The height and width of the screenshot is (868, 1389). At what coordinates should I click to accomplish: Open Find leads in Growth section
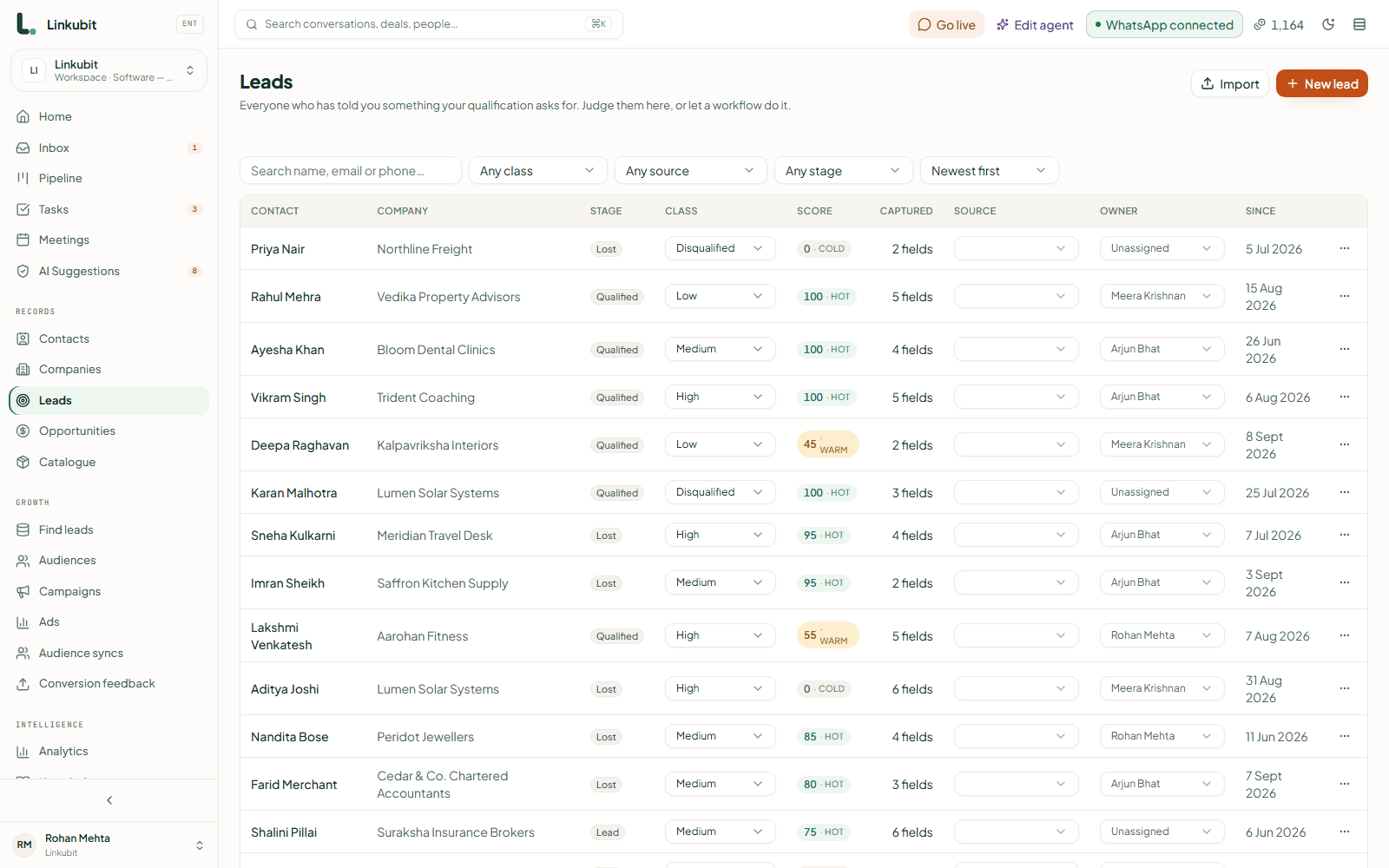tap(109, 529)
